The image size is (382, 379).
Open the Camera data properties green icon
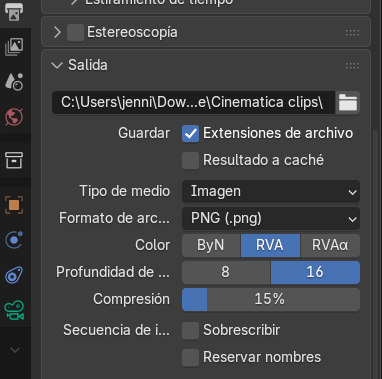(x=14, y=310)
